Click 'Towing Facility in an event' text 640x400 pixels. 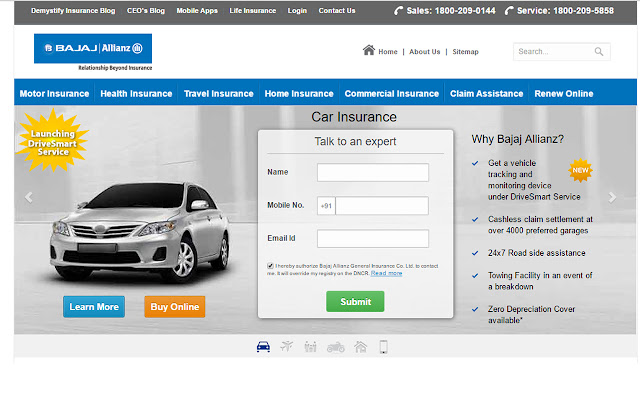pos(540,281)
